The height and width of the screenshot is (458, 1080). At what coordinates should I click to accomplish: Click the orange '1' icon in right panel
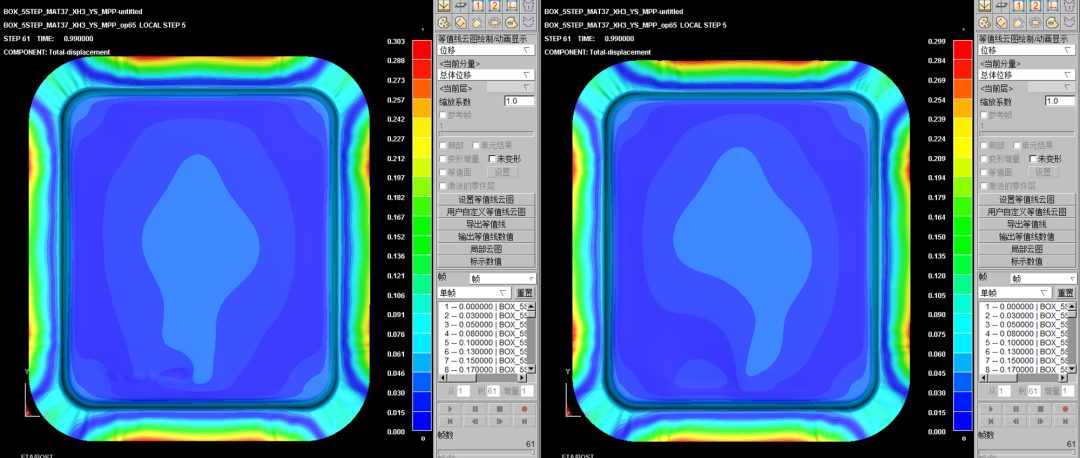tap(1017, 6)
